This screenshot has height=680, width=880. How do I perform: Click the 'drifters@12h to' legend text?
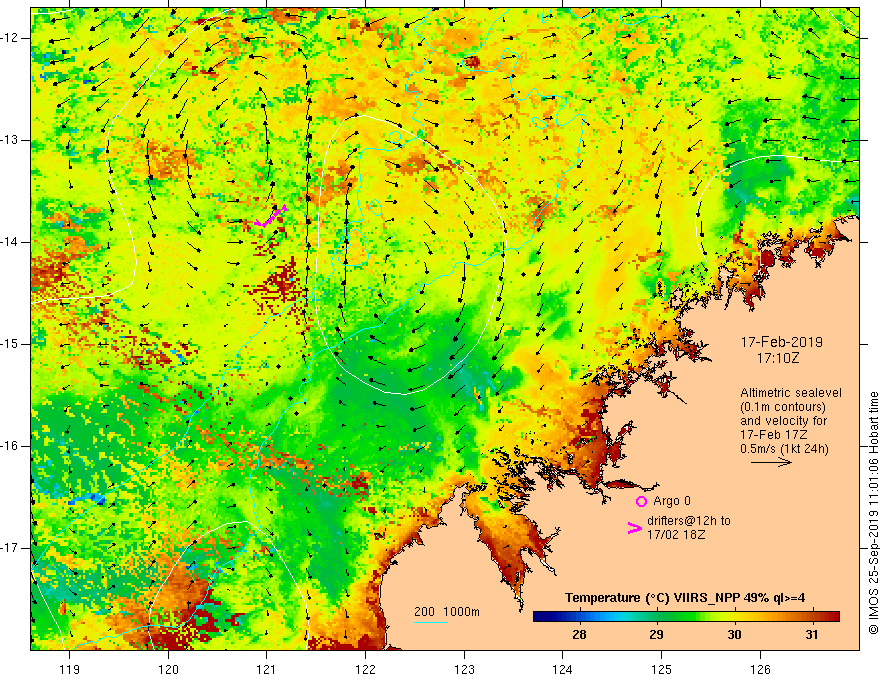pyautogui.click(x=689, y=521)
